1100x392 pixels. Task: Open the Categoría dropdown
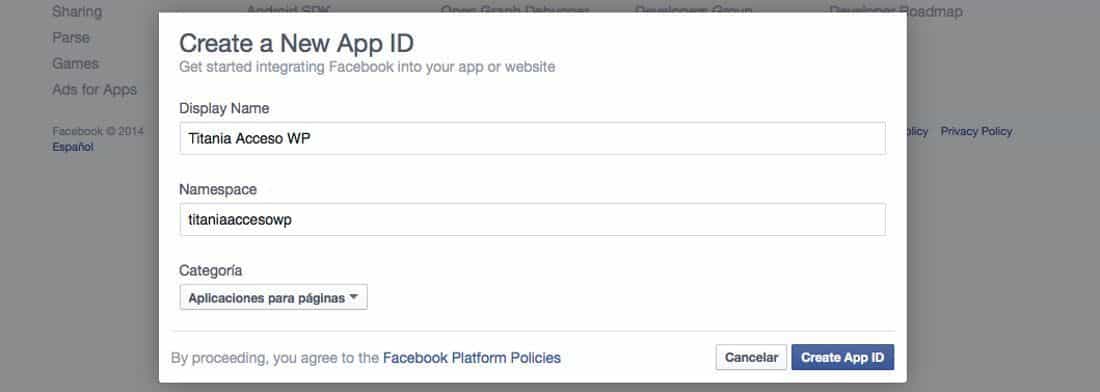(x=274, y=297)
